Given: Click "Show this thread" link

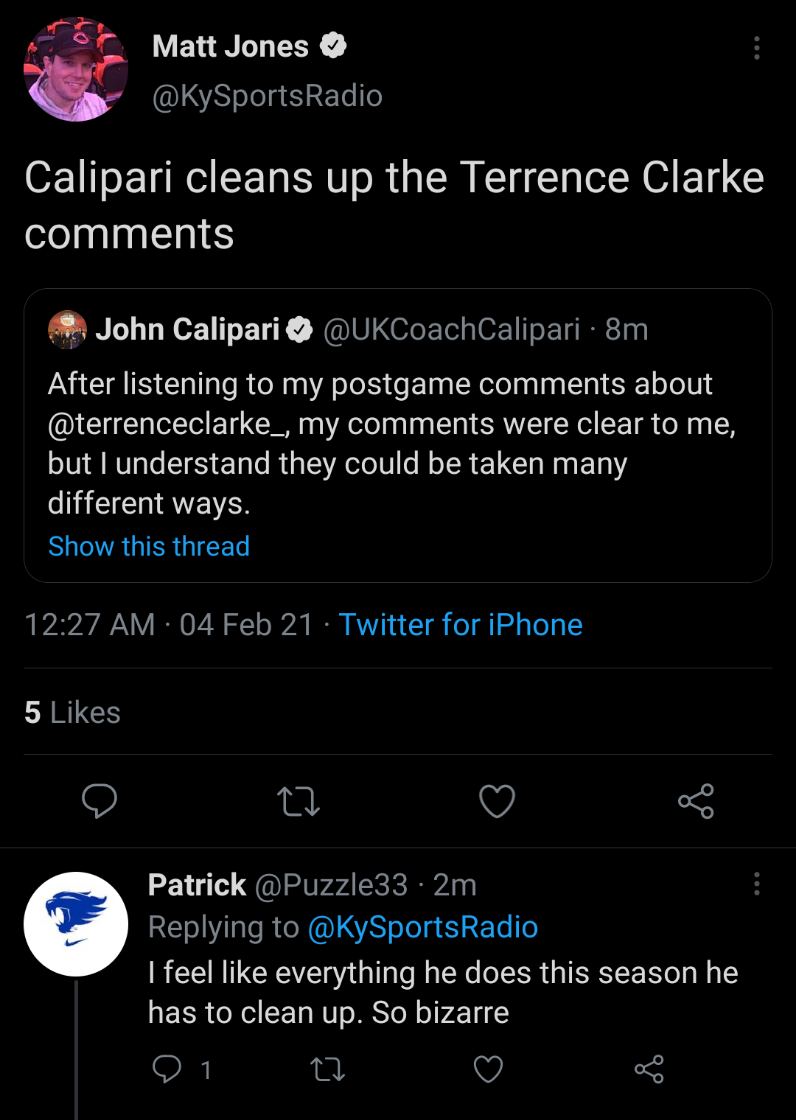Looking at the screenshot, I should point(149,546).
